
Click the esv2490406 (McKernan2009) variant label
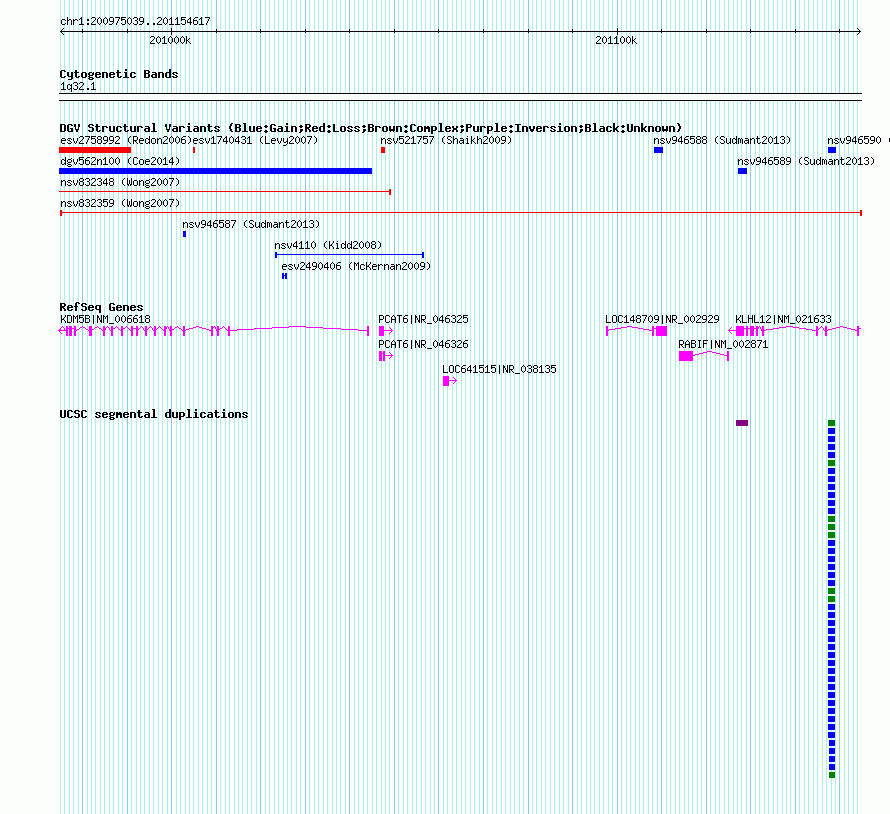tap(356, 266)
